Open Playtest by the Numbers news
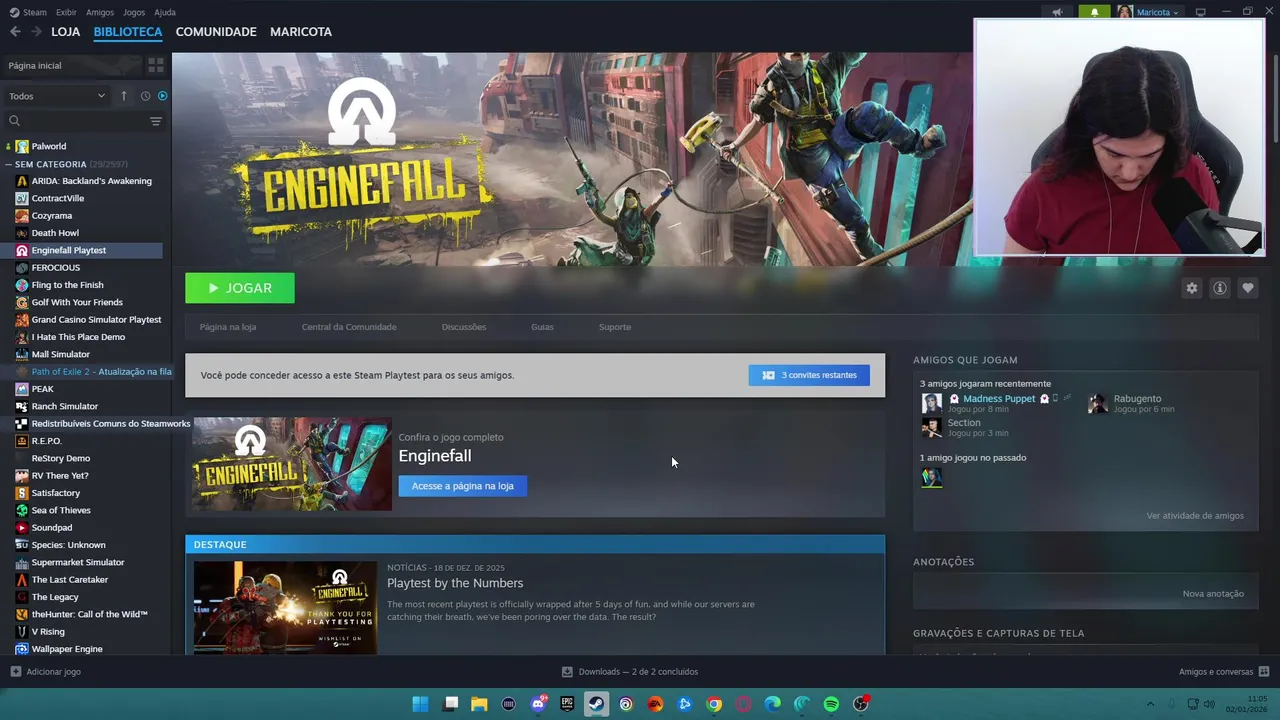 click(455, 583)
